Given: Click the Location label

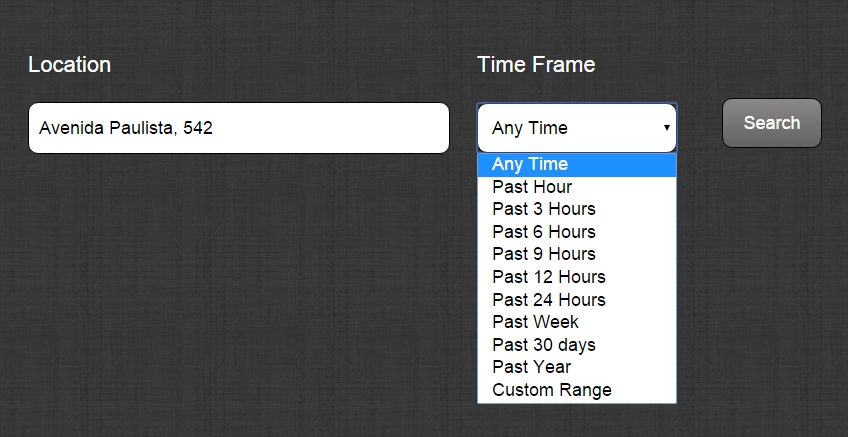Looking at the screenshot, I should coord(69,64).
